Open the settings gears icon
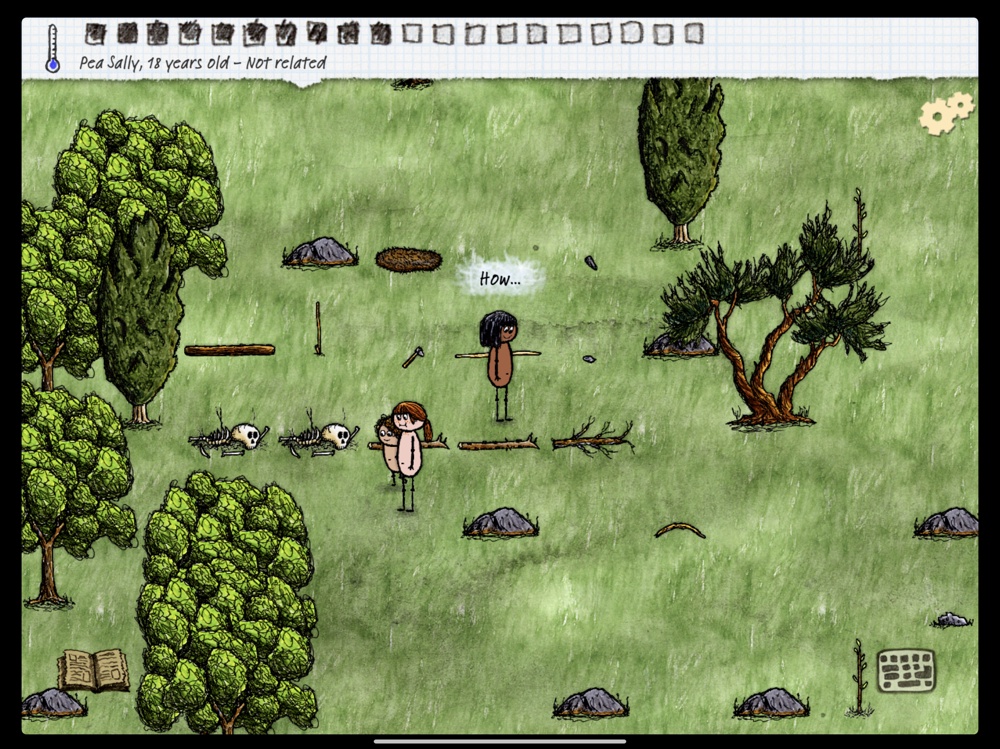The height and width of the screenshot is (749, 1000). point(946,113)
